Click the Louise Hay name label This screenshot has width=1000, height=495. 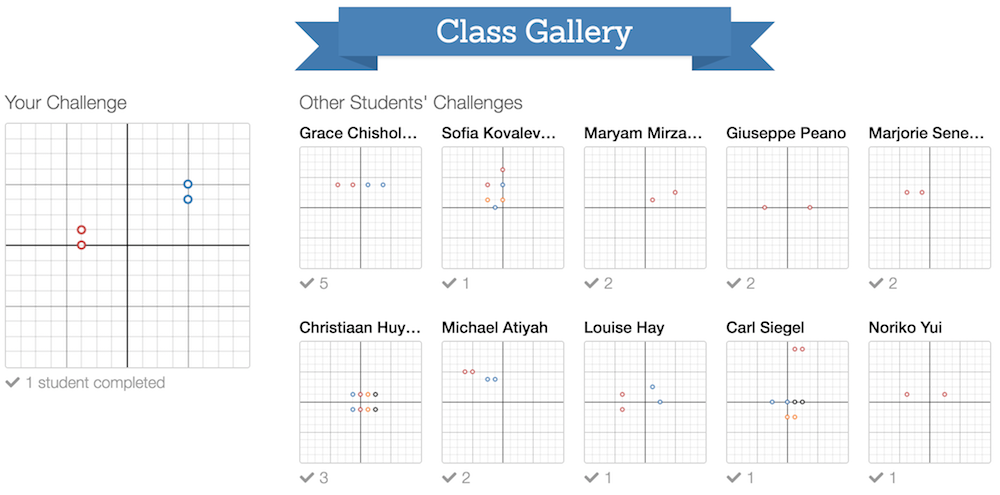624,328
